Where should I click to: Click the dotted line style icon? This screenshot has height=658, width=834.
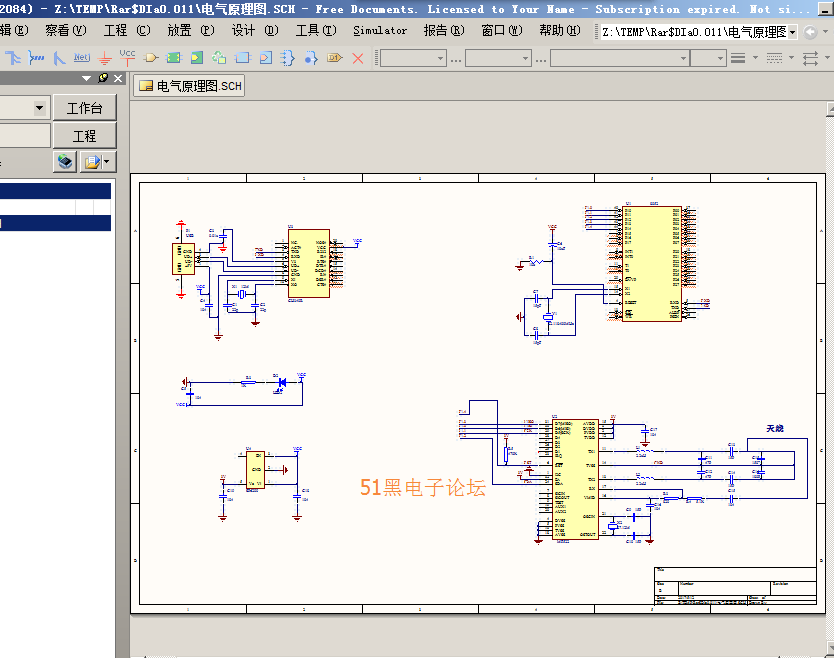[774, 58]
